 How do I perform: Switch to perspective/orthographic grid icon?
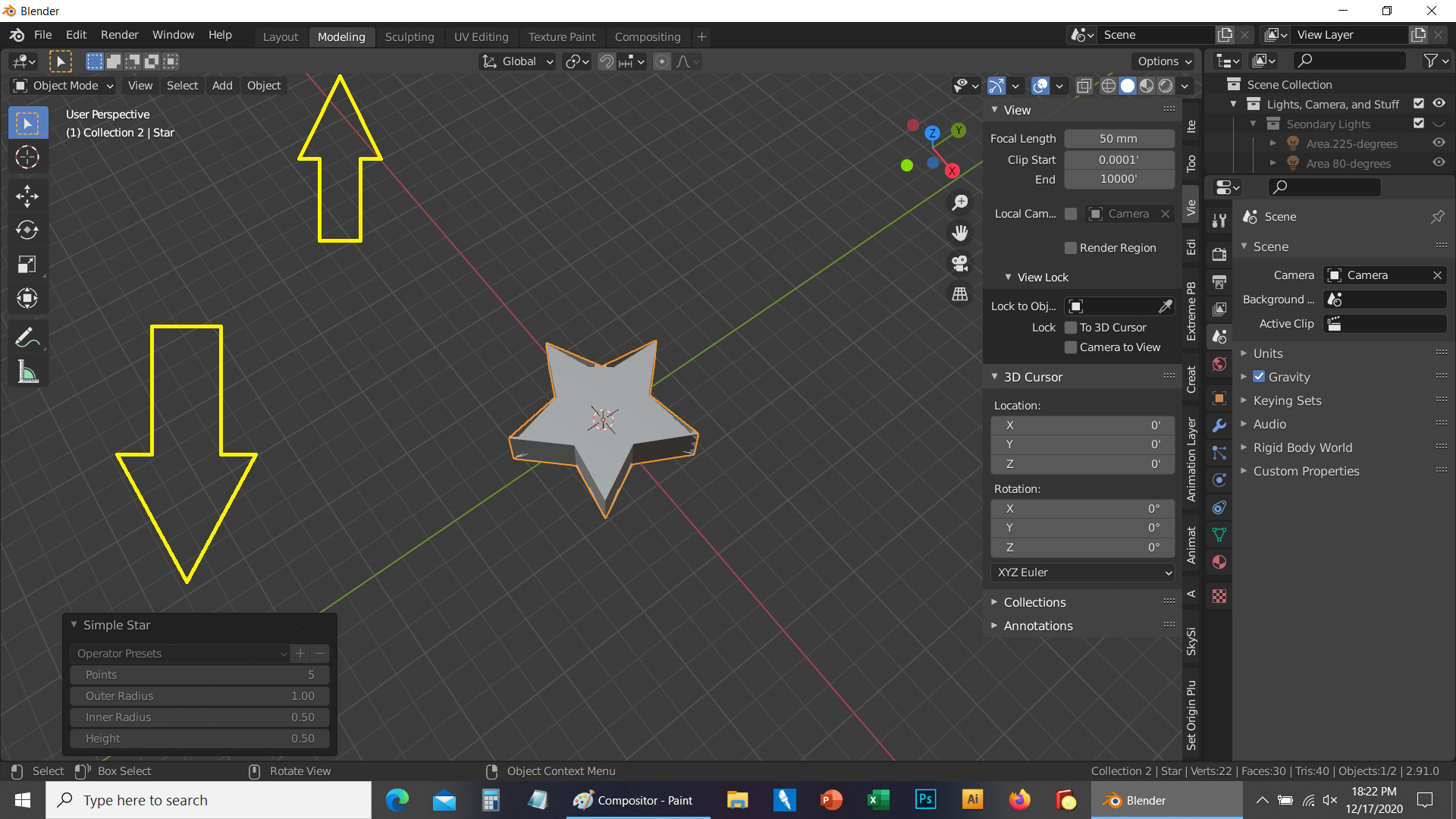[x=960, y=294]
